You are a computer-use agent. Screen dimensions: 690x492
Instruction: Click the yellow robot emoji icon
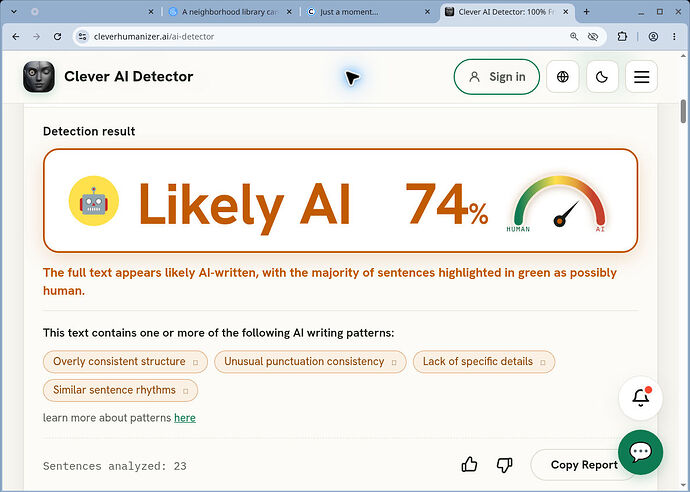point(94,201)
